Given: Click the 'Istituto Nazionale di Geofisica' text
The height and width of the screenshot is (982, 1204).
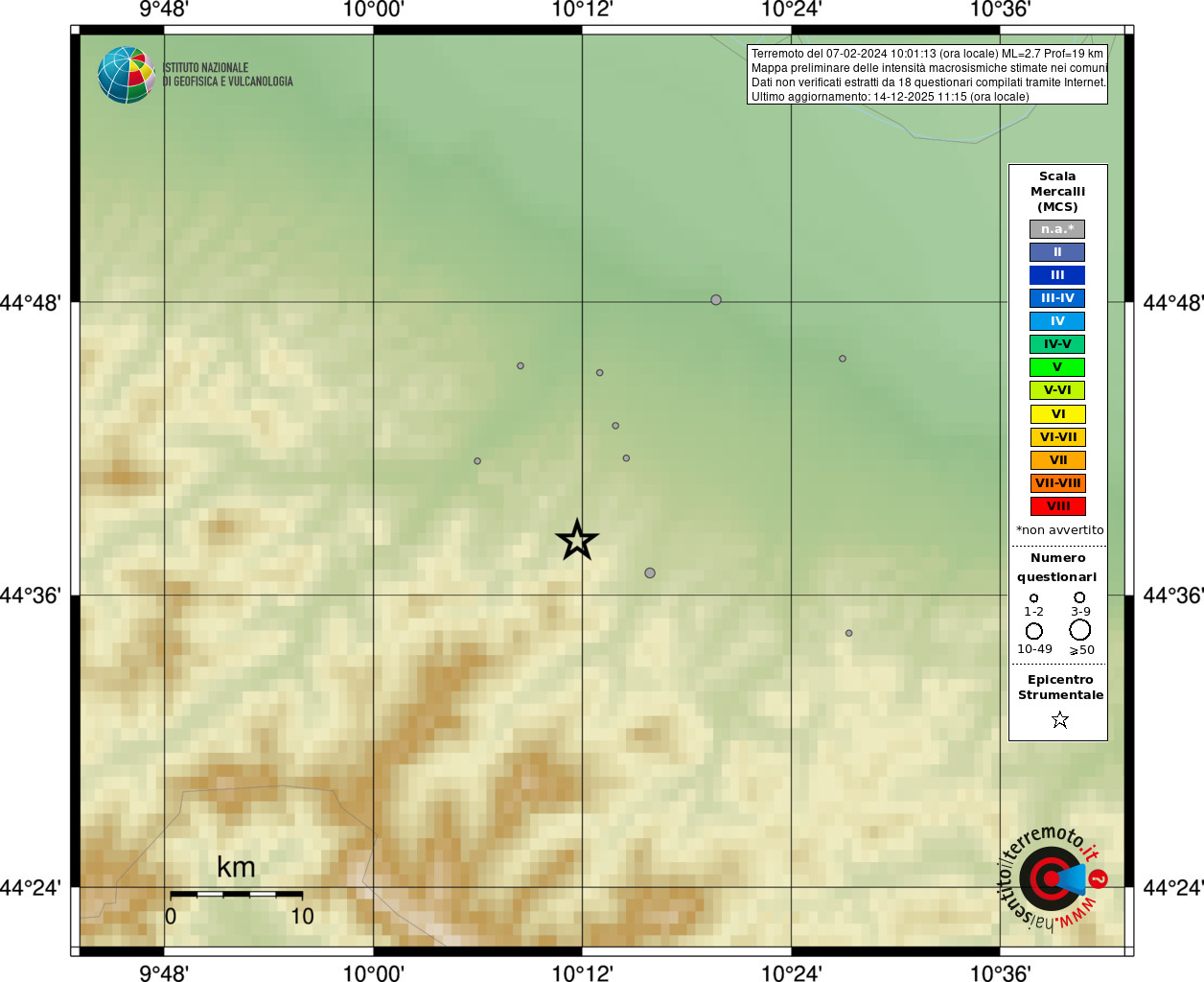Looking at the screenshot, I should click(228, 75).
